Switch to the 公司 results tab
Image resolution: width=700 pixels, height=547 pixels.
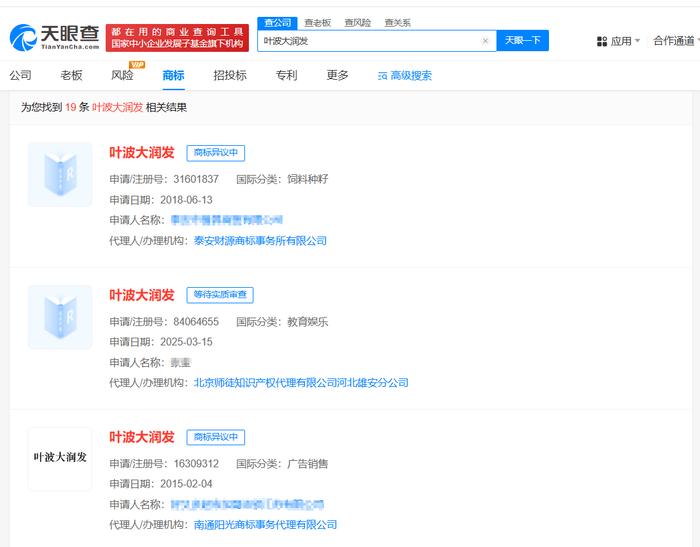point(21,75)
